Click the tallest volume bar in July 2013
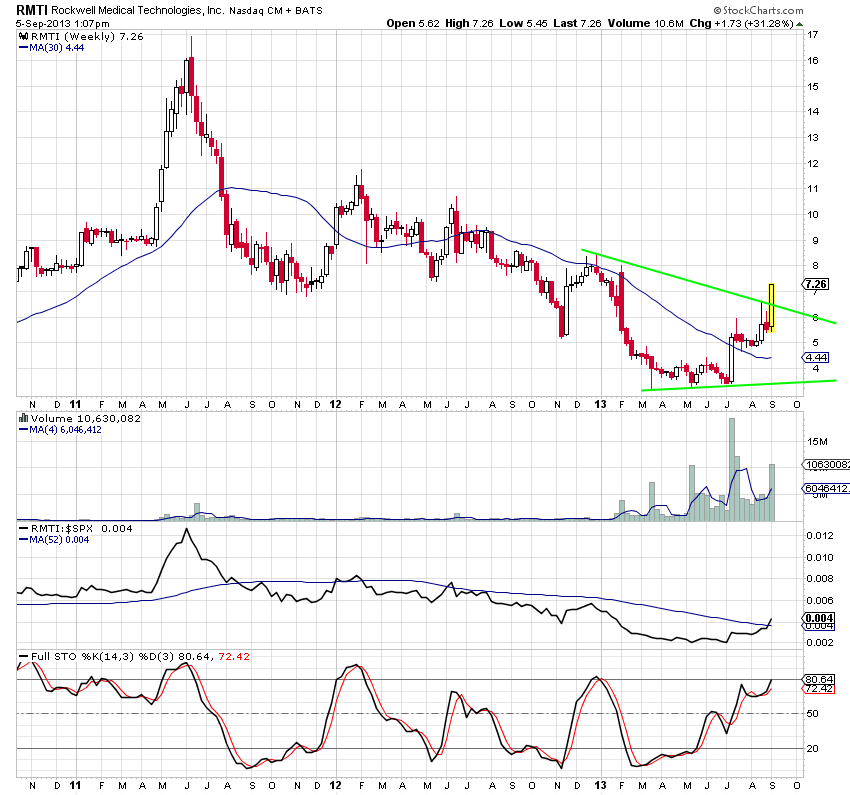Image resolution: width=850 pixels, height=795 pixels. click(x=732, y=469)
